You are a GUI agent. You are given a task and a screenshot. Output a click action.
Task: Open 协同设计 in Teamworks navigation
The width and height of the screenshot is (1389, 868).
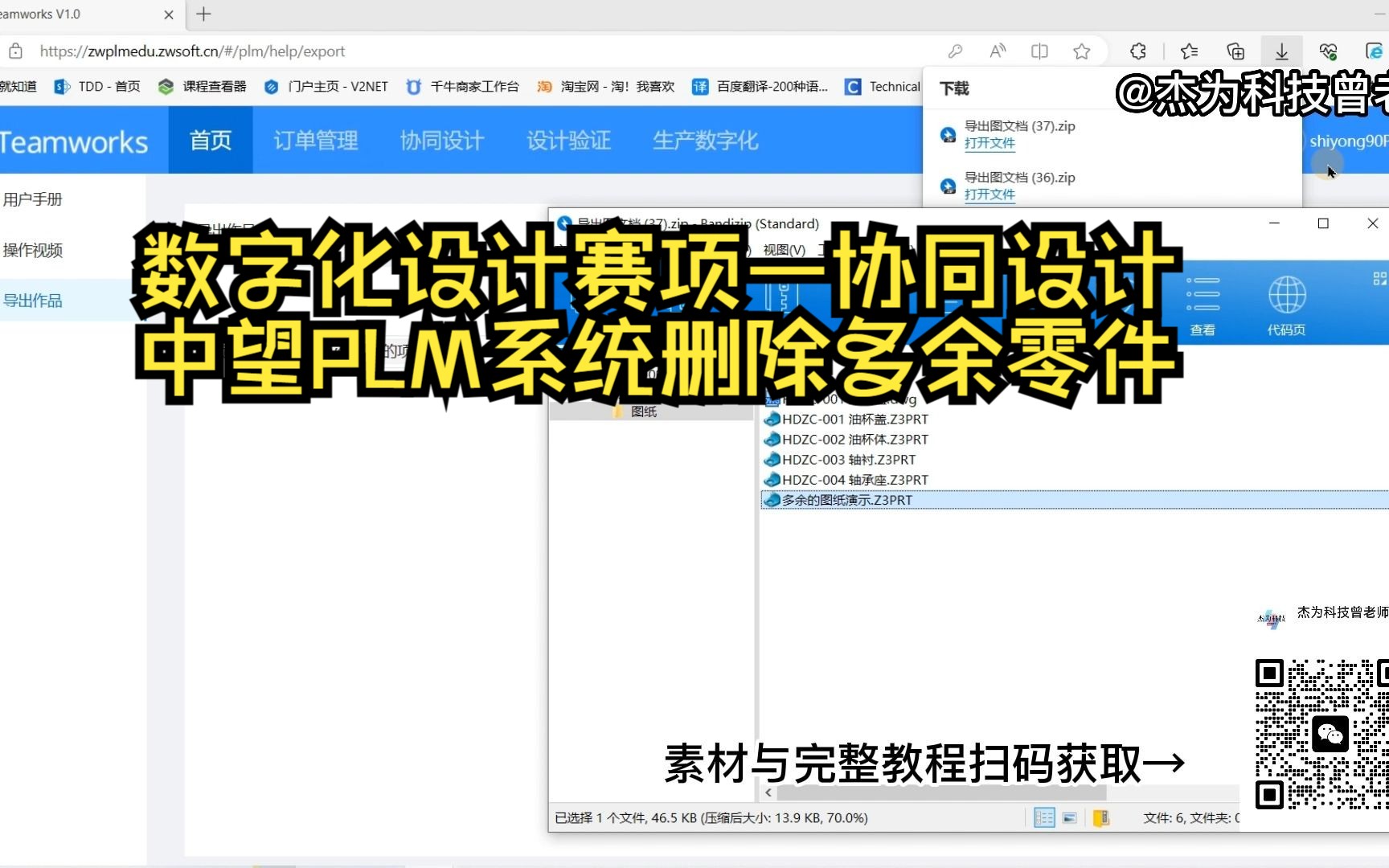(x=442, y=140)
